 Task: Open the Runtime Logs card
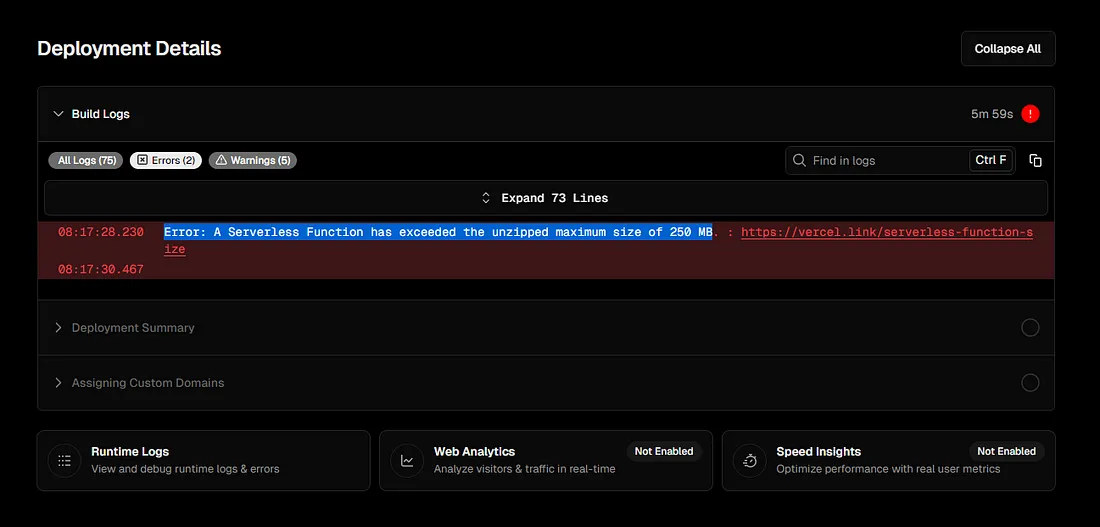(203, 460)
